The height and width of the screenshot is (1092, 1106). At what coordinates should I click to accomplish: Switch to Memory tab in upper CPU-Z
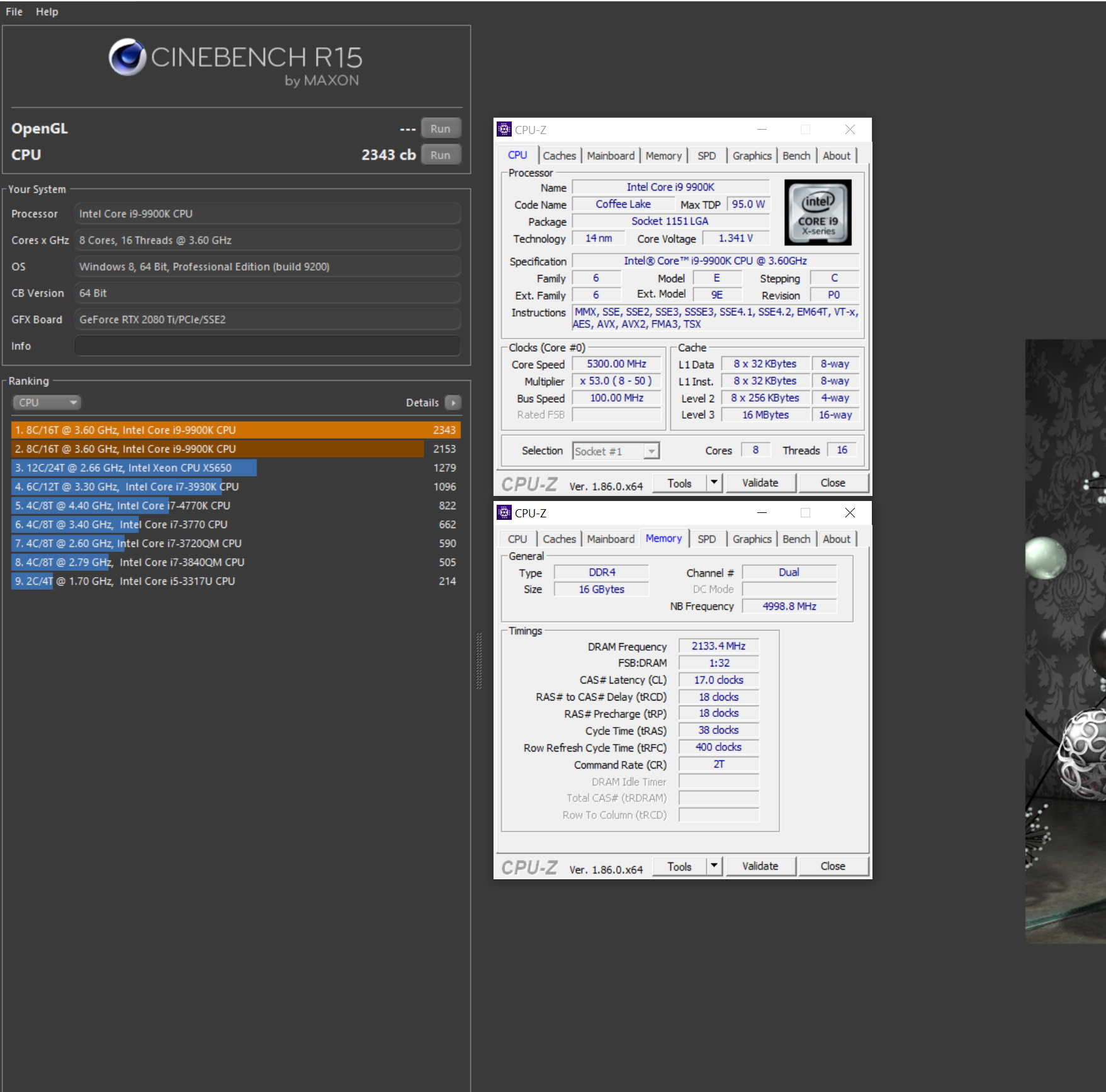click(x=663, y=155)
